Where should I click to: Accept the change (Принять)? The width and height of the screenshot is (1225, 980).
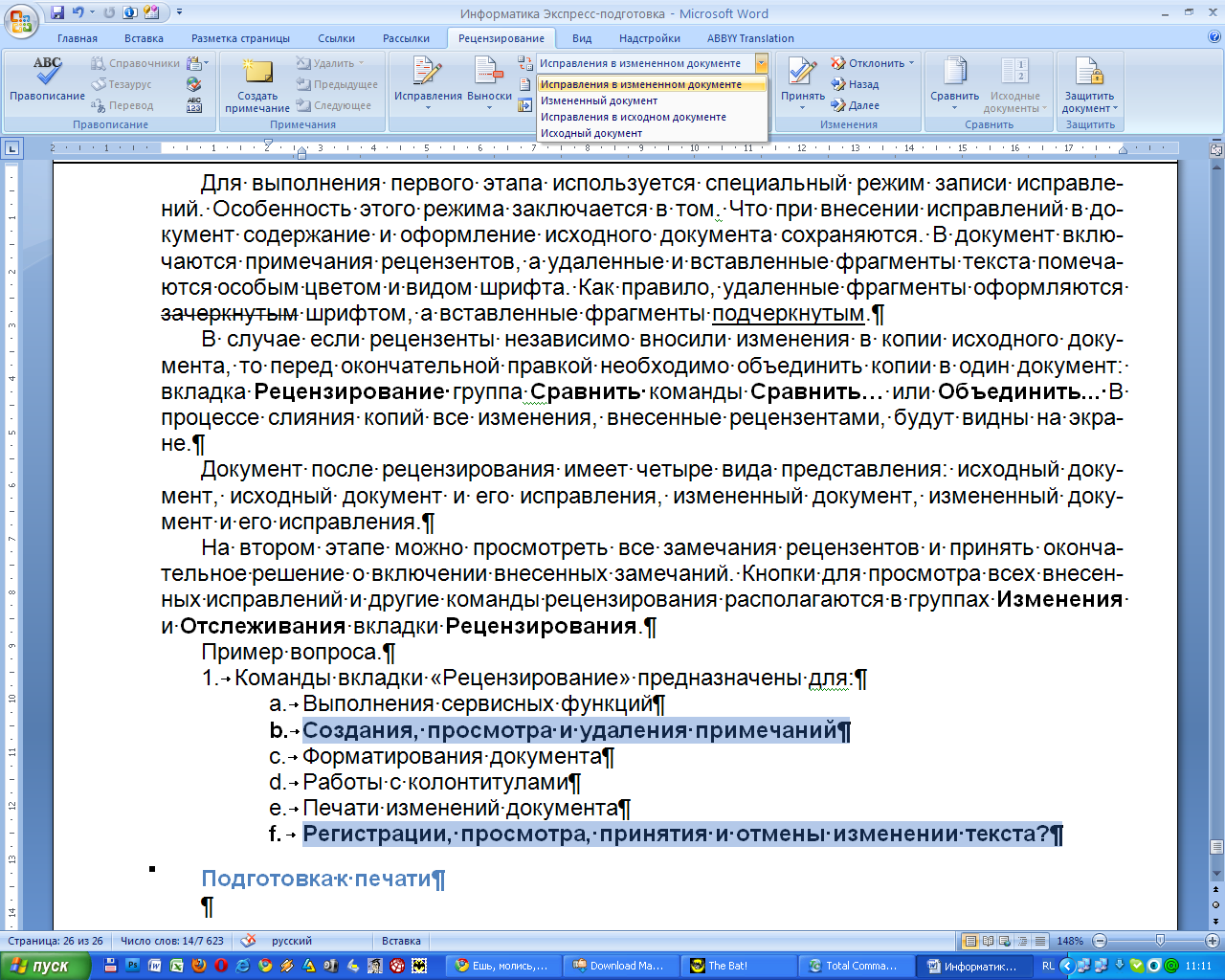tap(802, 82)
